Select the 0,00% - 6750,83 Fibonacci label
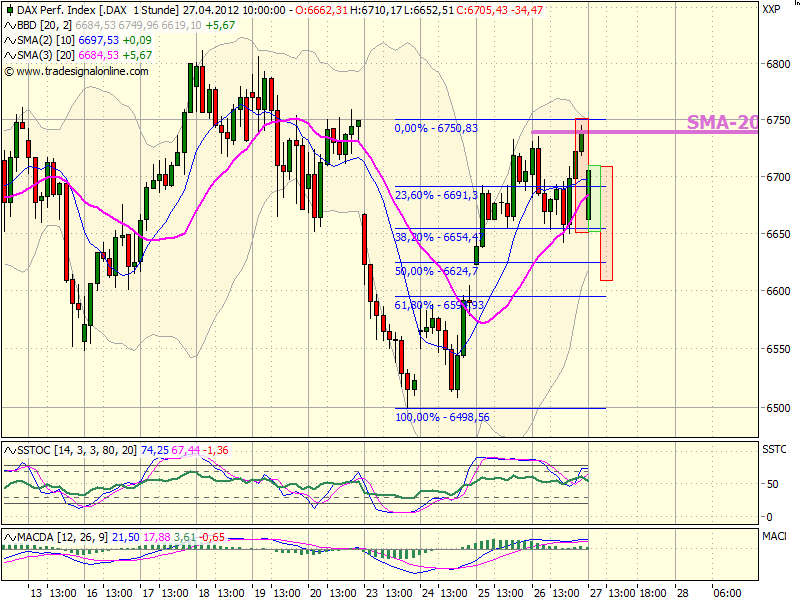Viewport: 800px width, 600px height. tap(436, 128)
